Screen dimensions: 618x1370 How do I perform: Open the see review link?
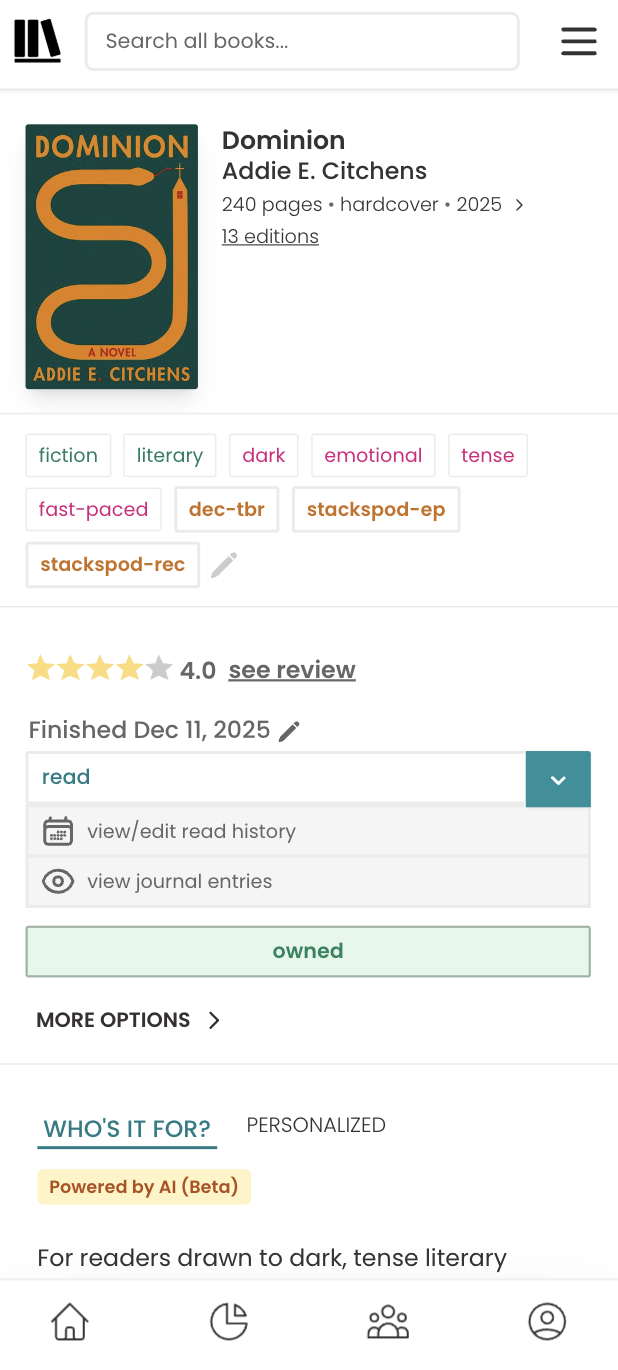pos(291,669)
